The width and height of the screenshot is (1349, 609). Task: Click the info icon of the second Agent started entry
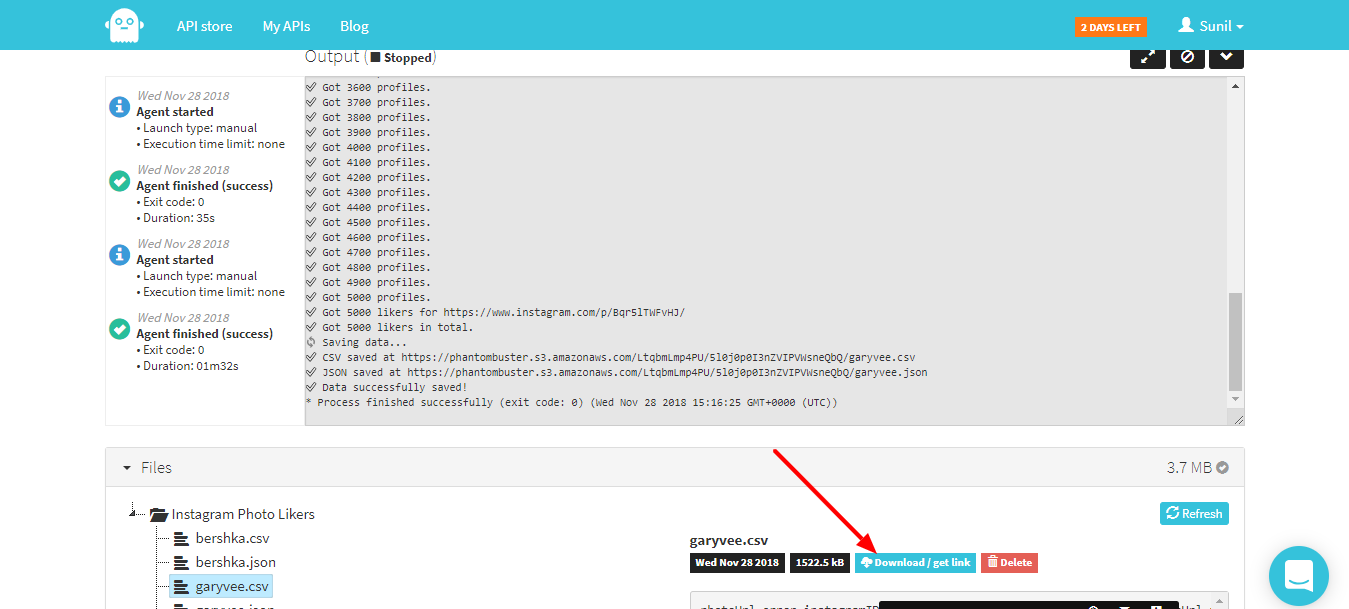click(x=120, y=255)
